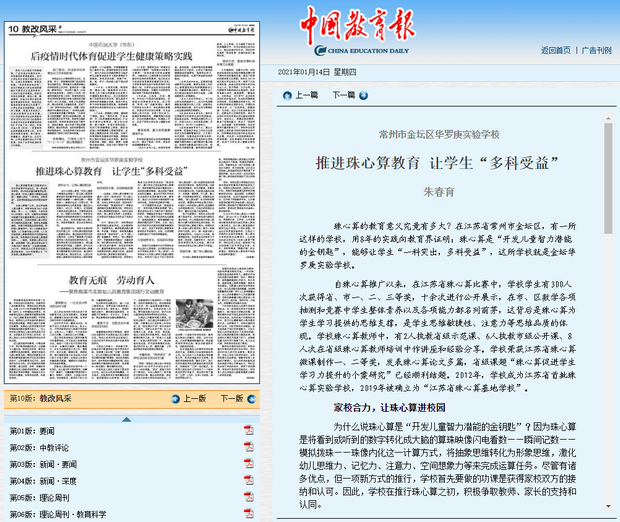Open PDF icon for 第01版 要闻

(x=248, y=430)
